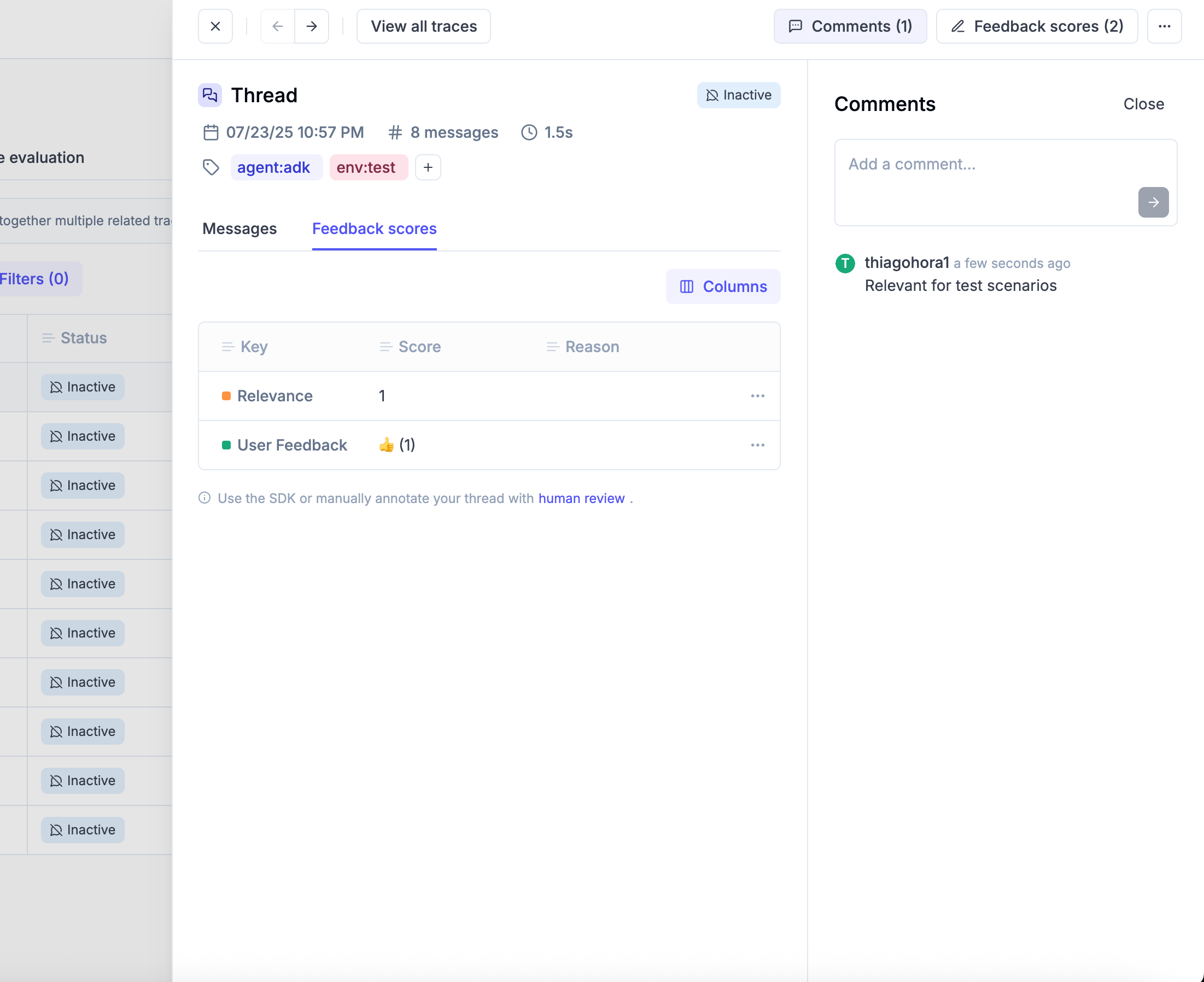Open Feedback scores (2) annotation panel
This screenshot has width=1204, height=982.
[1037, 26]
